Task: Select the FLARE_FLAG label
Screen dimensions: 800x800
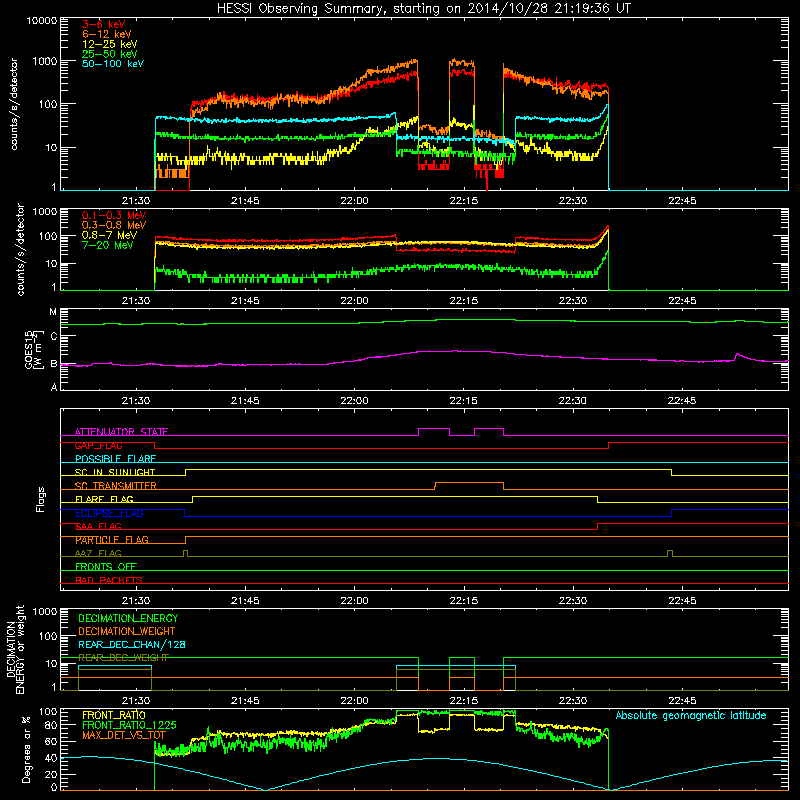Action: click(x=104, y=499)
